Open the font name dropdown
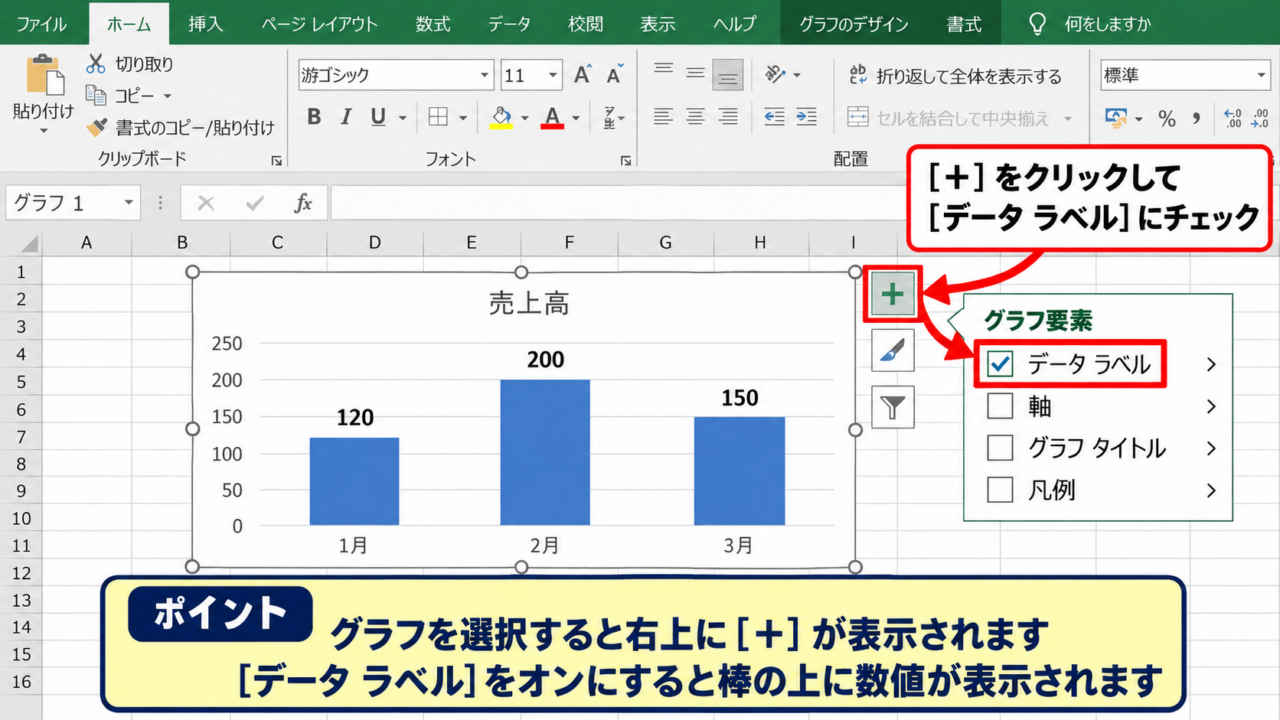The height and width of the screenshot is (720, 1280). pos(485,75)
